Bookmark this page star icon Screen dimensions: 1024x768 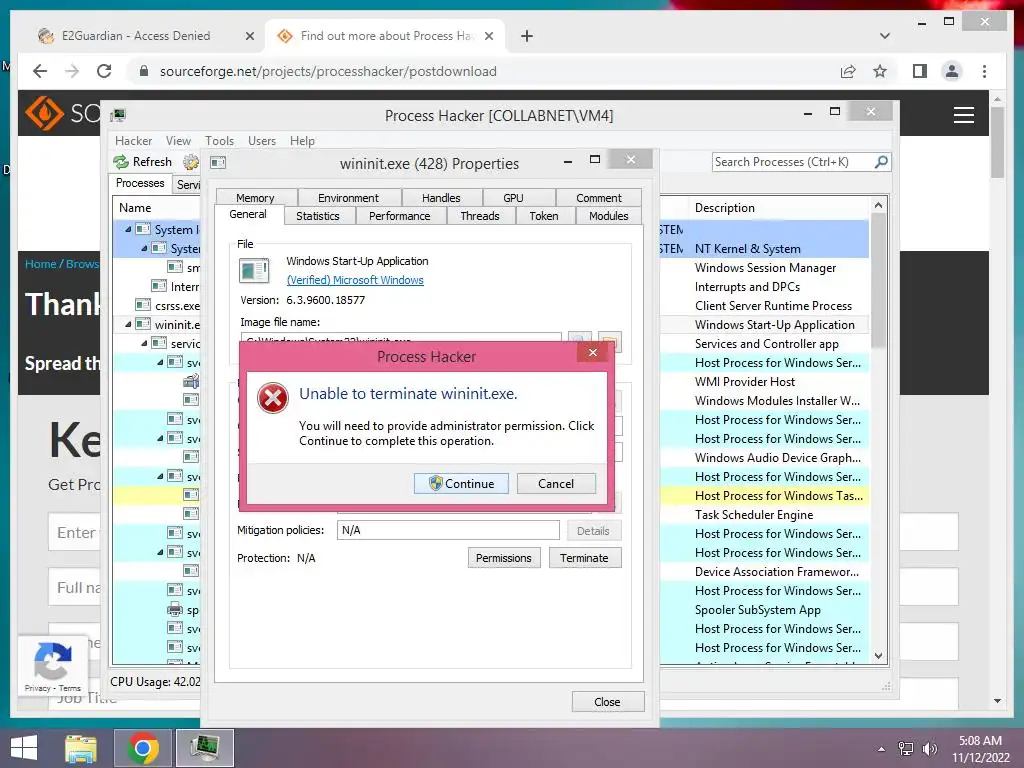[880, 71]
